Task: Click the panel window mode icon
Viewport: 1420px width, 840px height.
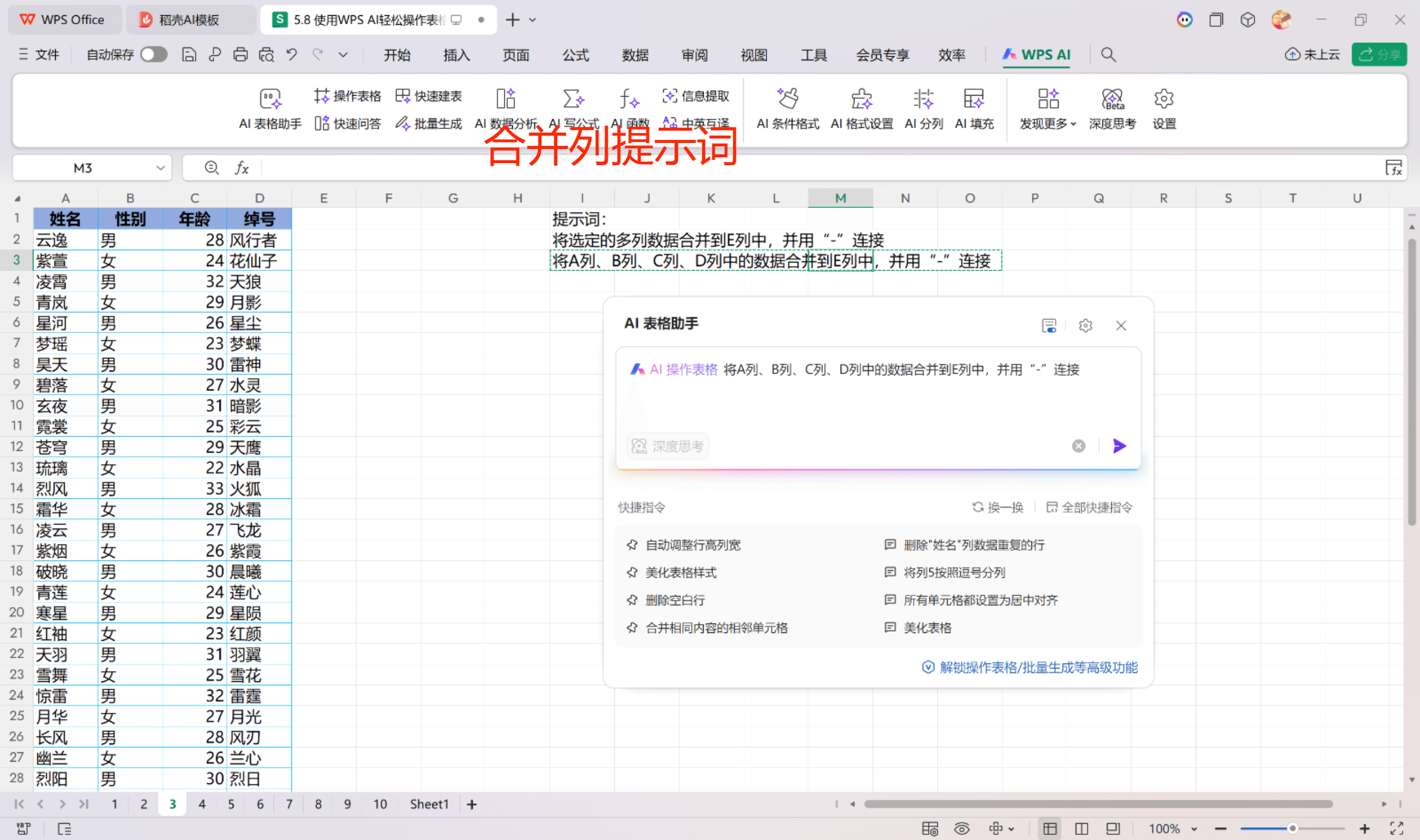Action: [x=1049, y=325]
